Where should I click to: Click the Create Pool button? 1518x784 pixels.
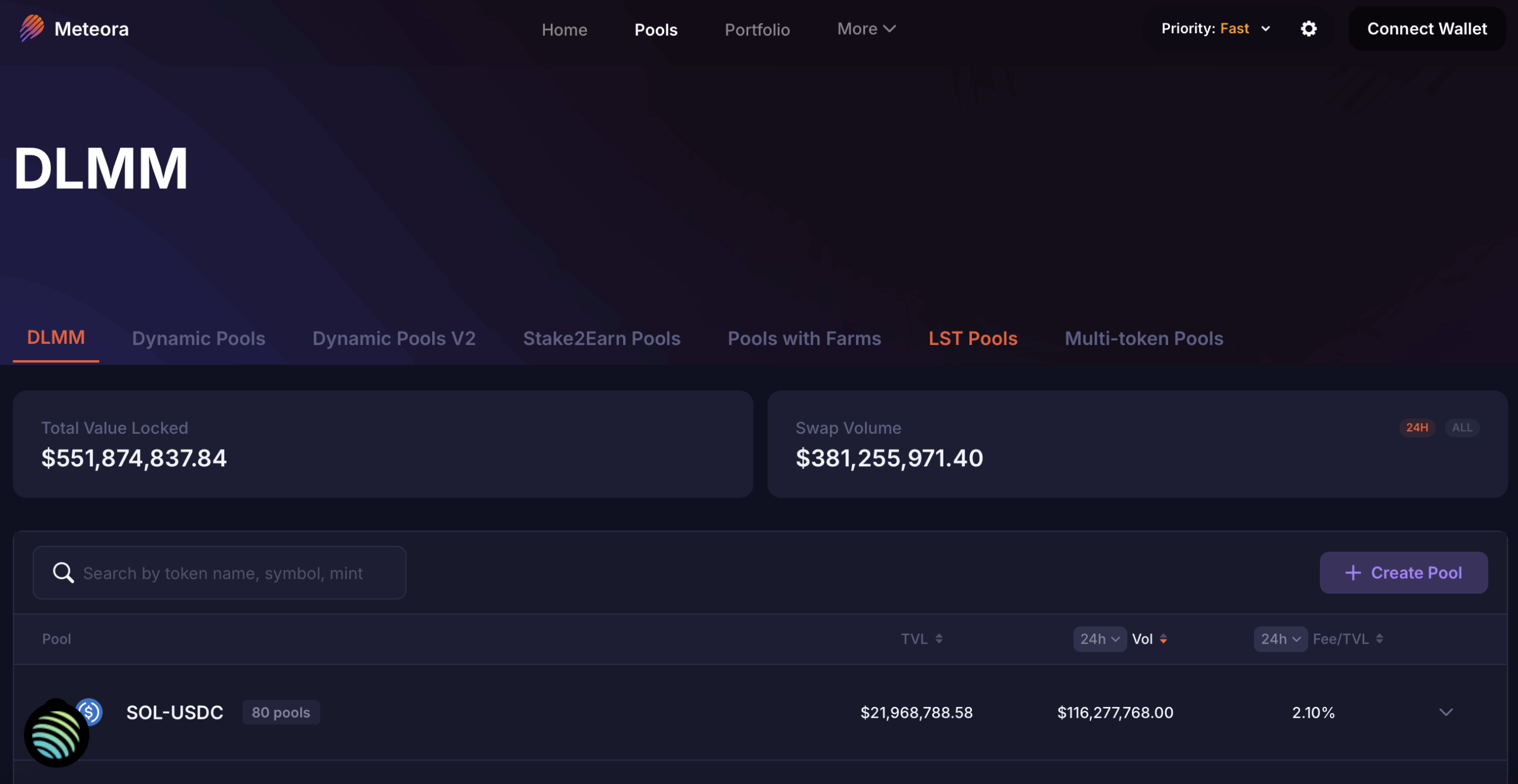coord(1403,572)
